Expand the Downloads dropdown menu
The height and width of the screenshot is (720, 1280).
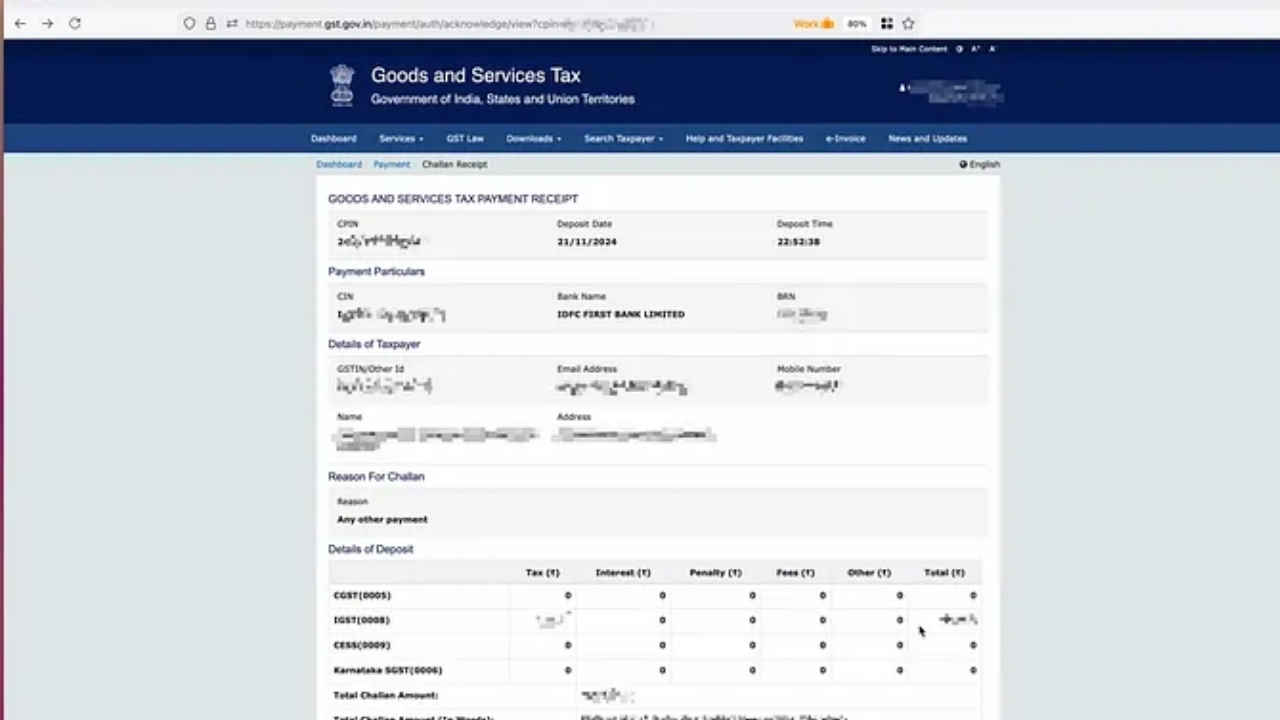coord(533,139)
